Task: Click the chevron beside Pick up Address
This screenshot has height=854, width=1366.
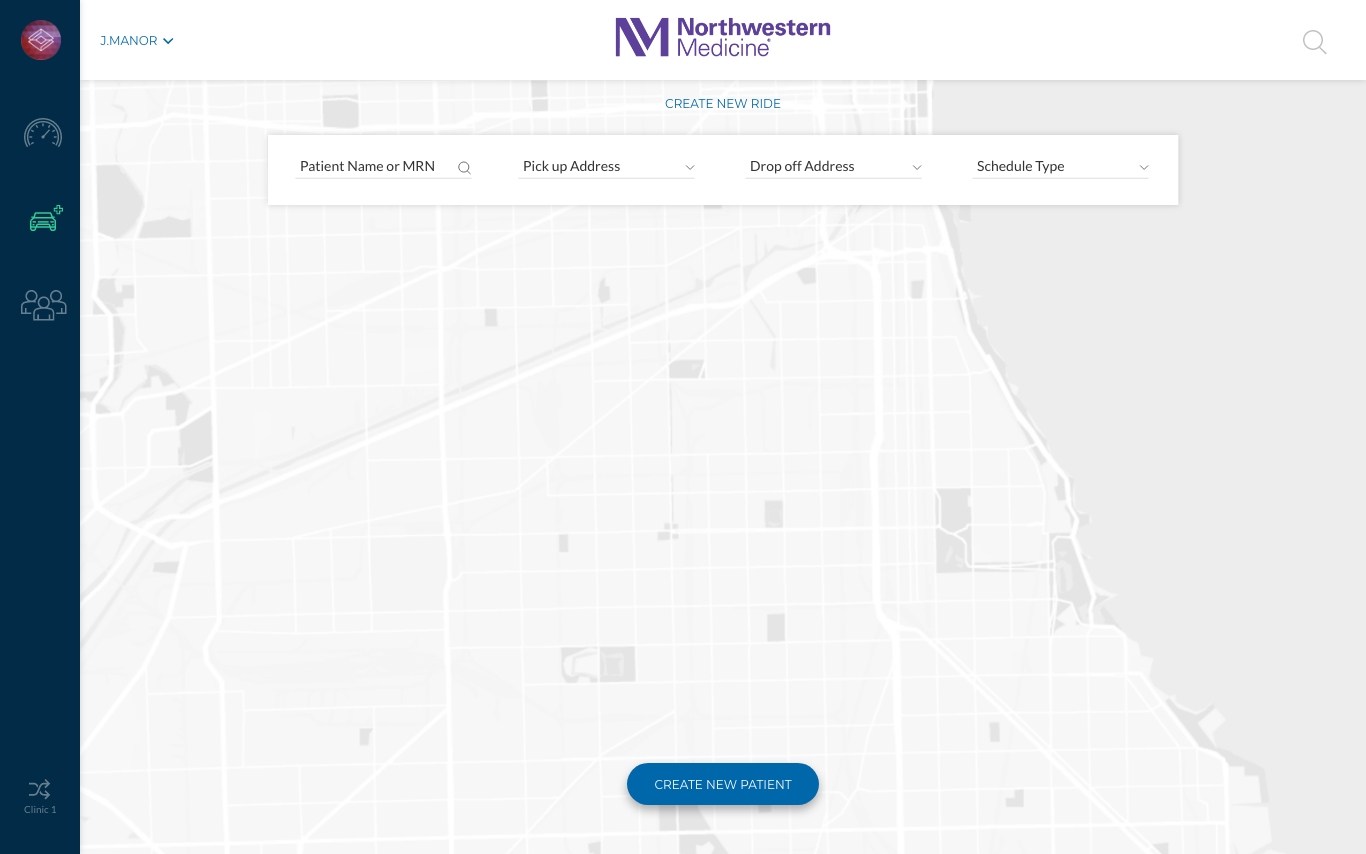Action: coord(690,168)
